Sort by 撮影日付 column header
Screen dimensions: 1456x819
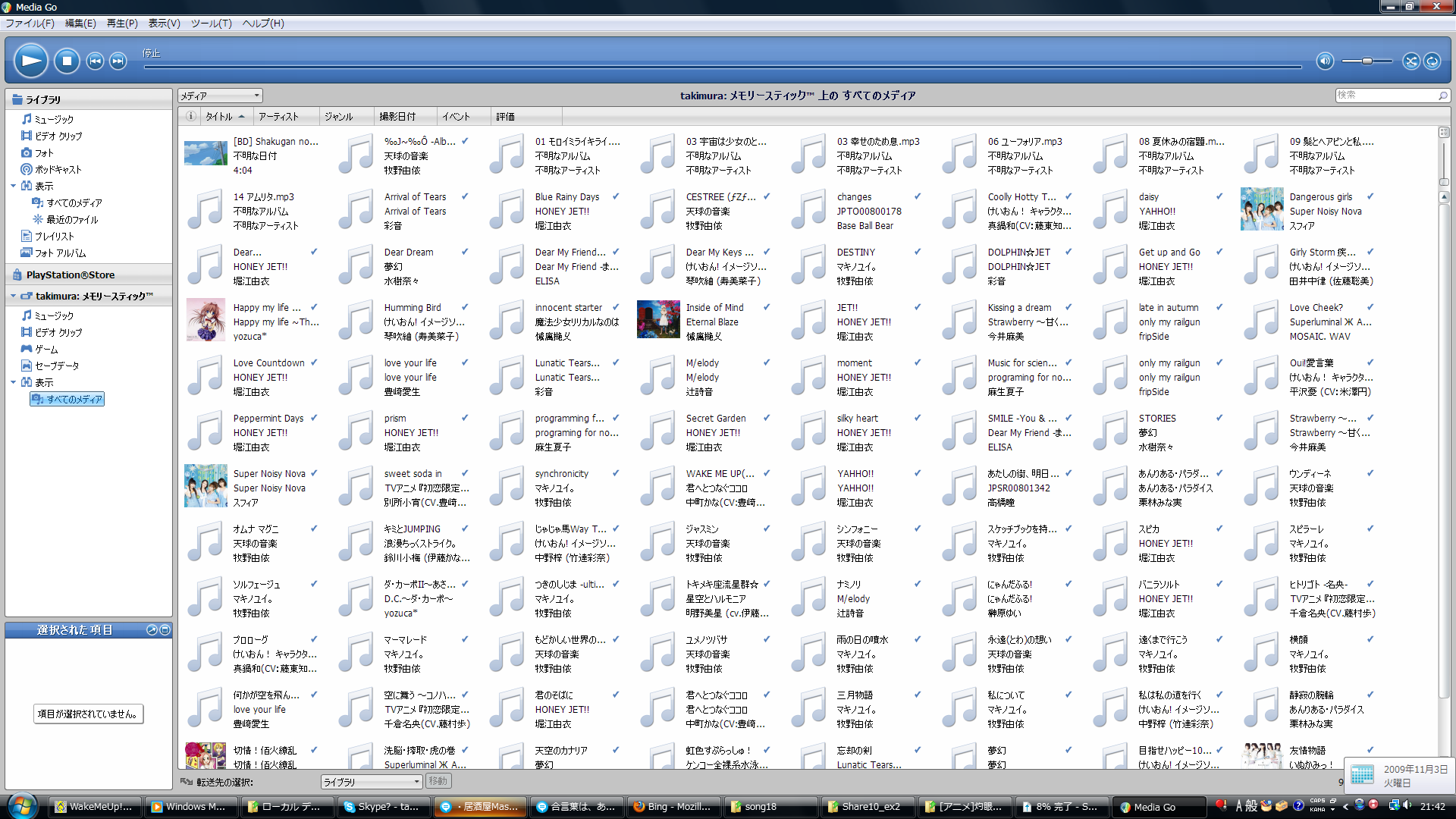click(x=406, y=116)
